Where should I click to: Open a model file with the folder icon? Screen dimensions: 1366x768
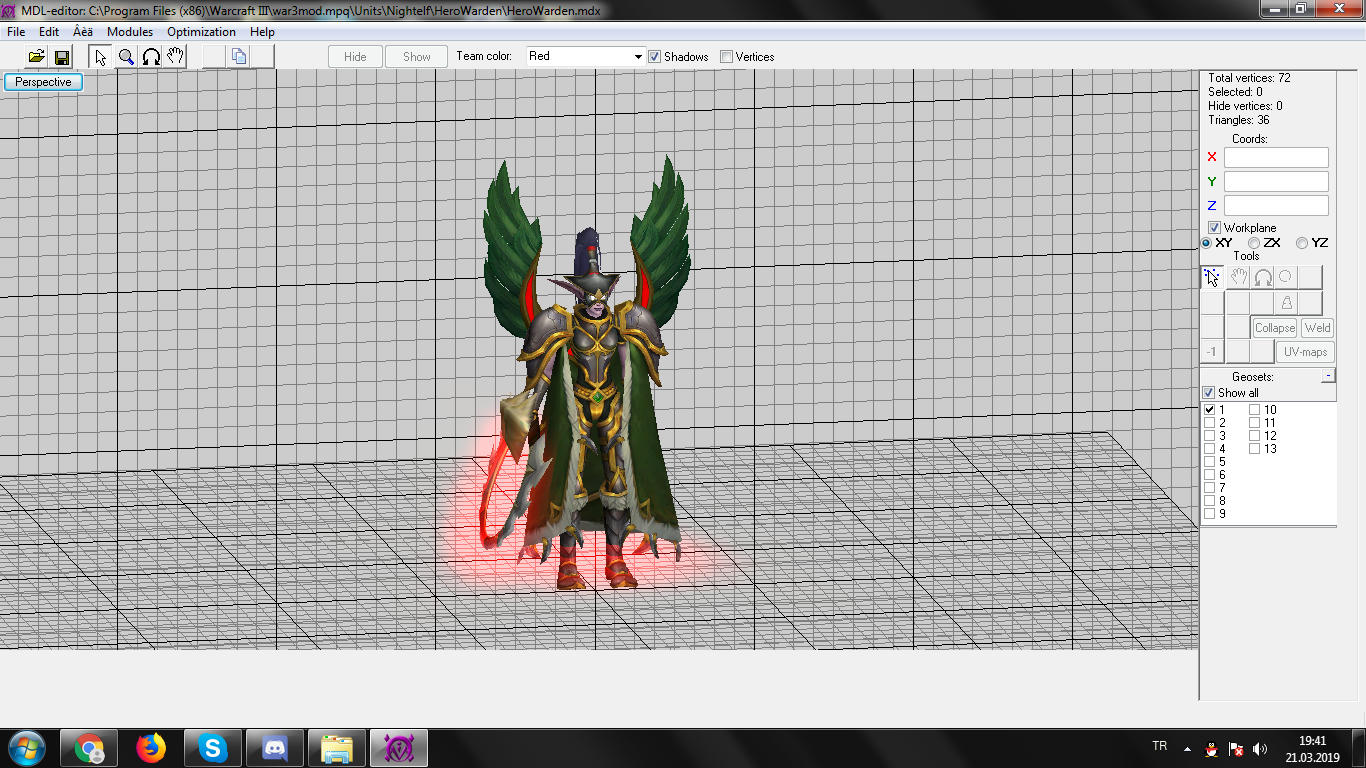36,57
